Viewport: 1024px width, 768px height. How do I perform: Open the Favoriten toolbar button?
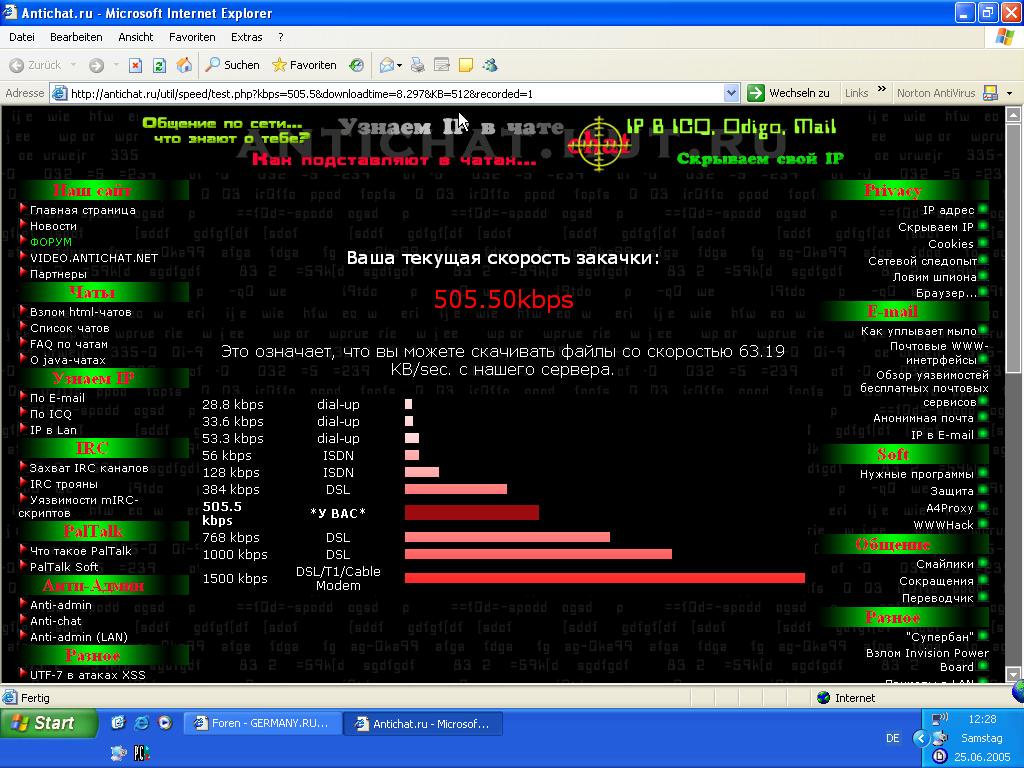coord(304,65)
